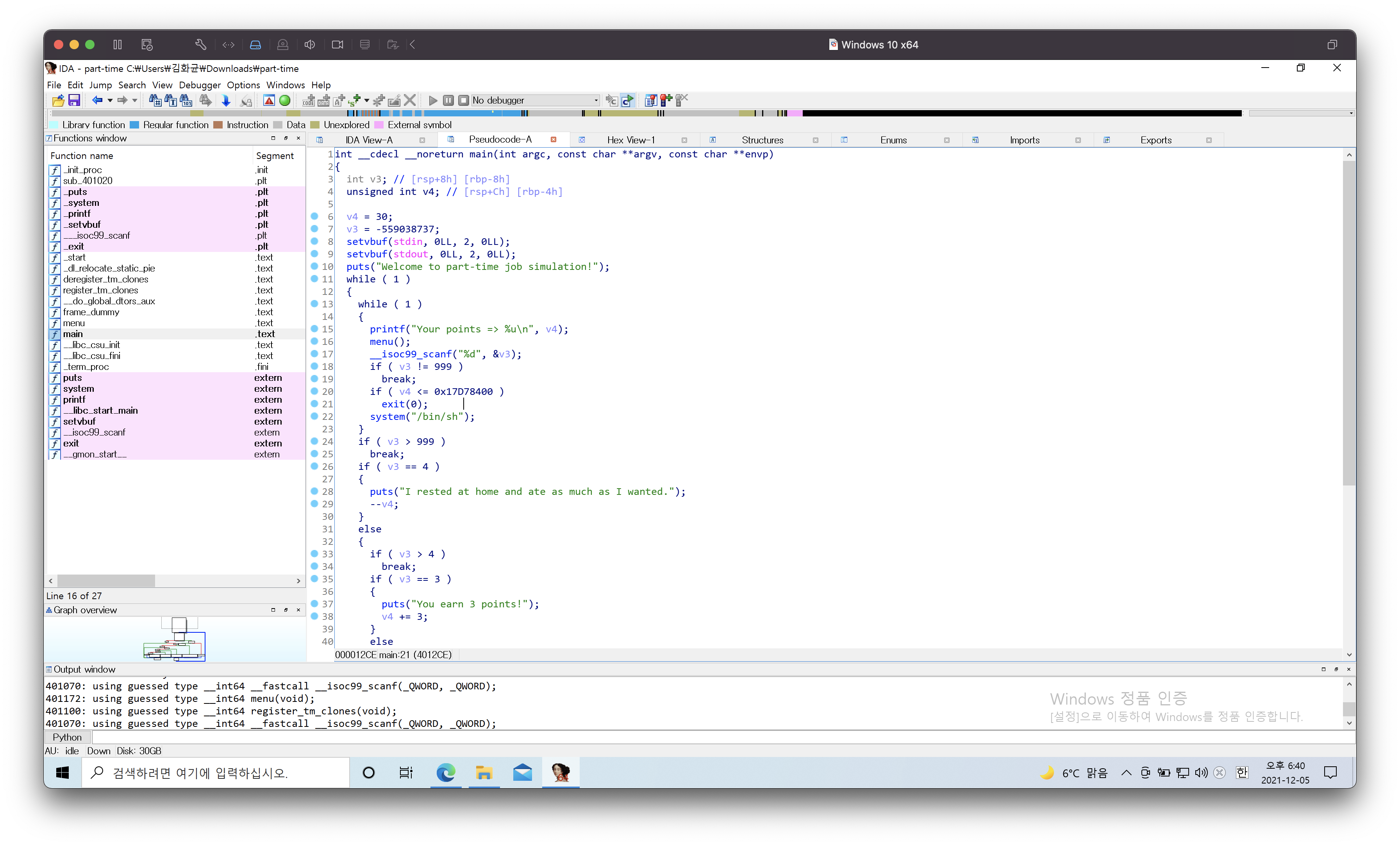This screenshot has width=1400, height=846.
Task: Open the Debugger menu
Action: [x=200, y=85]
